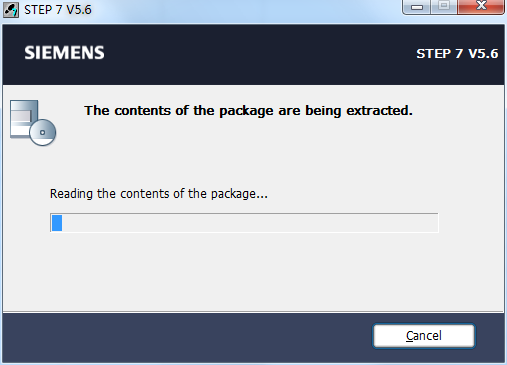Viewport: 507px width, 365px height.
Task: Click the dark footer bar left of Cancel
Action: pyautogui.click(x=187, y=337)
